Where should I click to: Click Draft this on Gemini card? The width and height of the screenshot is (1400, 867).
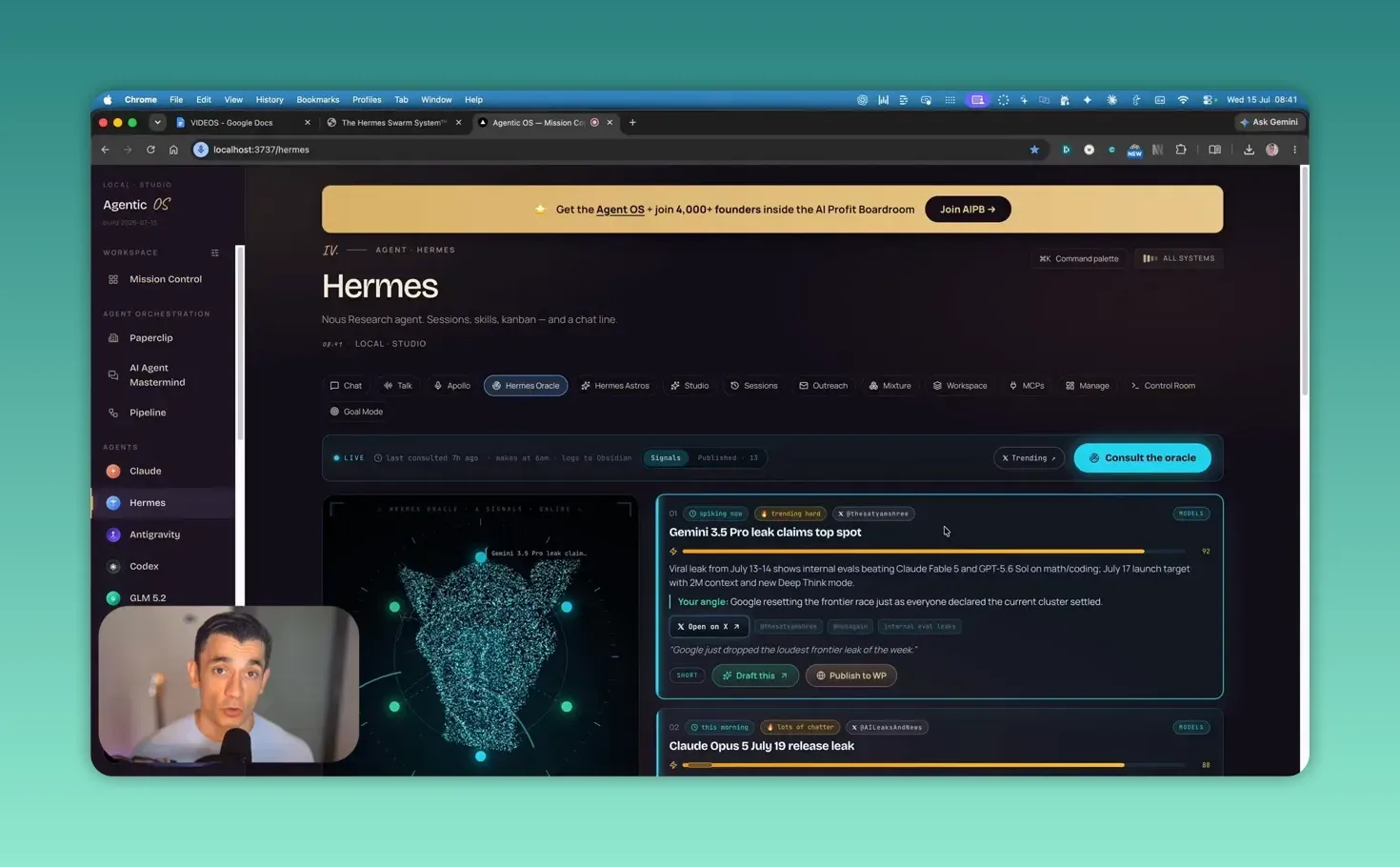click(x=755, y=675)
